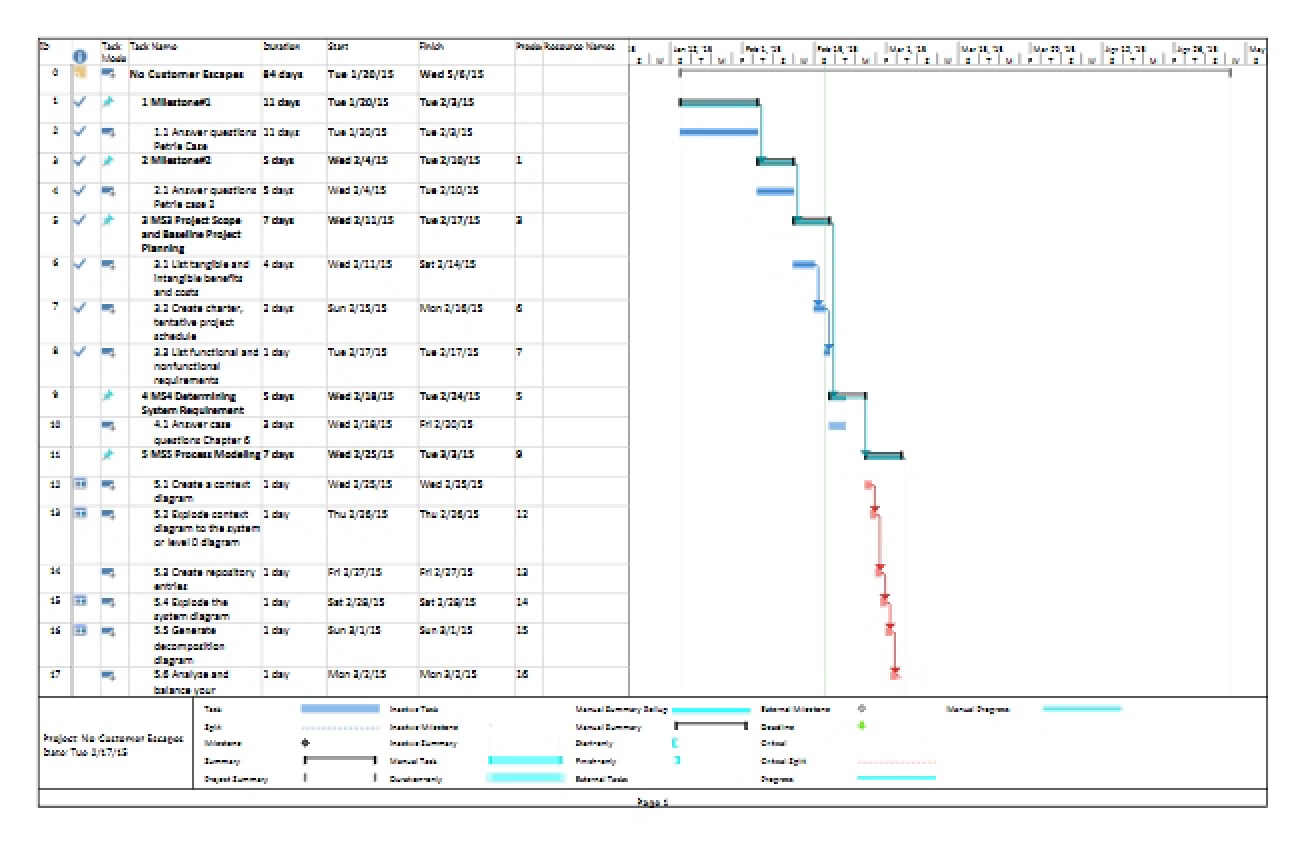Click the checkmark indicator for 2 Milestone#2
The width and height of the screenshot is (1306, 846).
pos(80,160)
